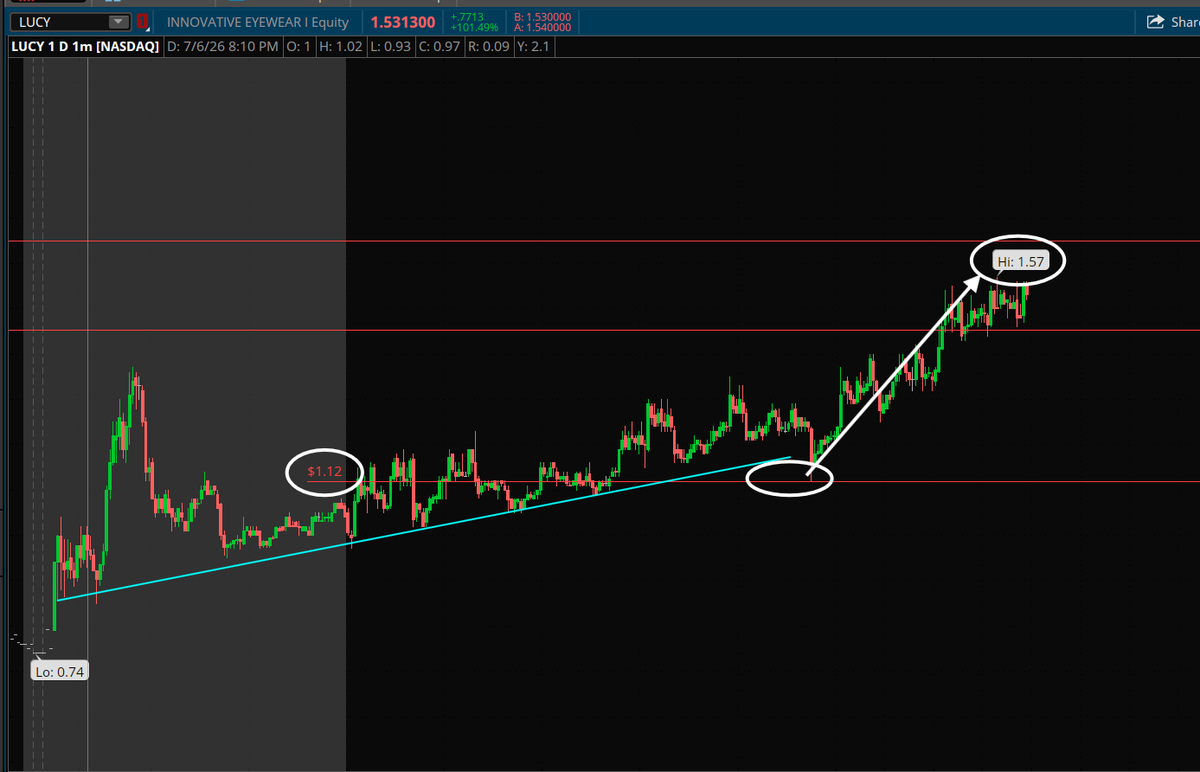Click the +101.49% net change value
1200x772 pixels.
click(x=473, y=27)
